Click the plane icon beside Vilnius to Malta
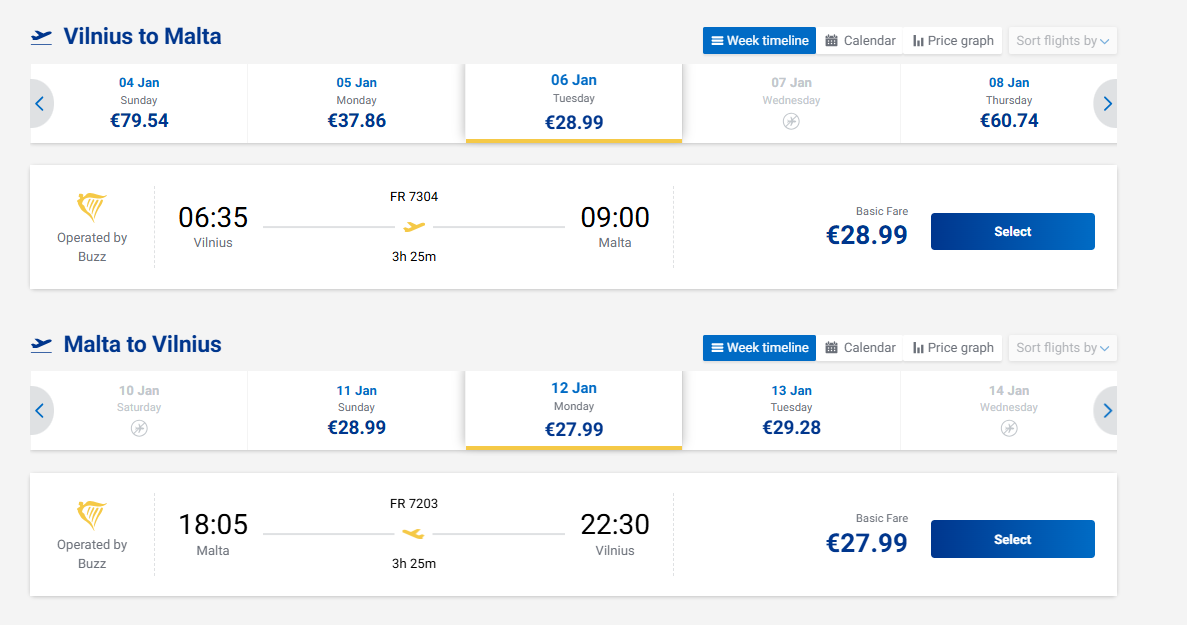The width and height of the screenshot is (1187, 625). (x=41, y=37)
